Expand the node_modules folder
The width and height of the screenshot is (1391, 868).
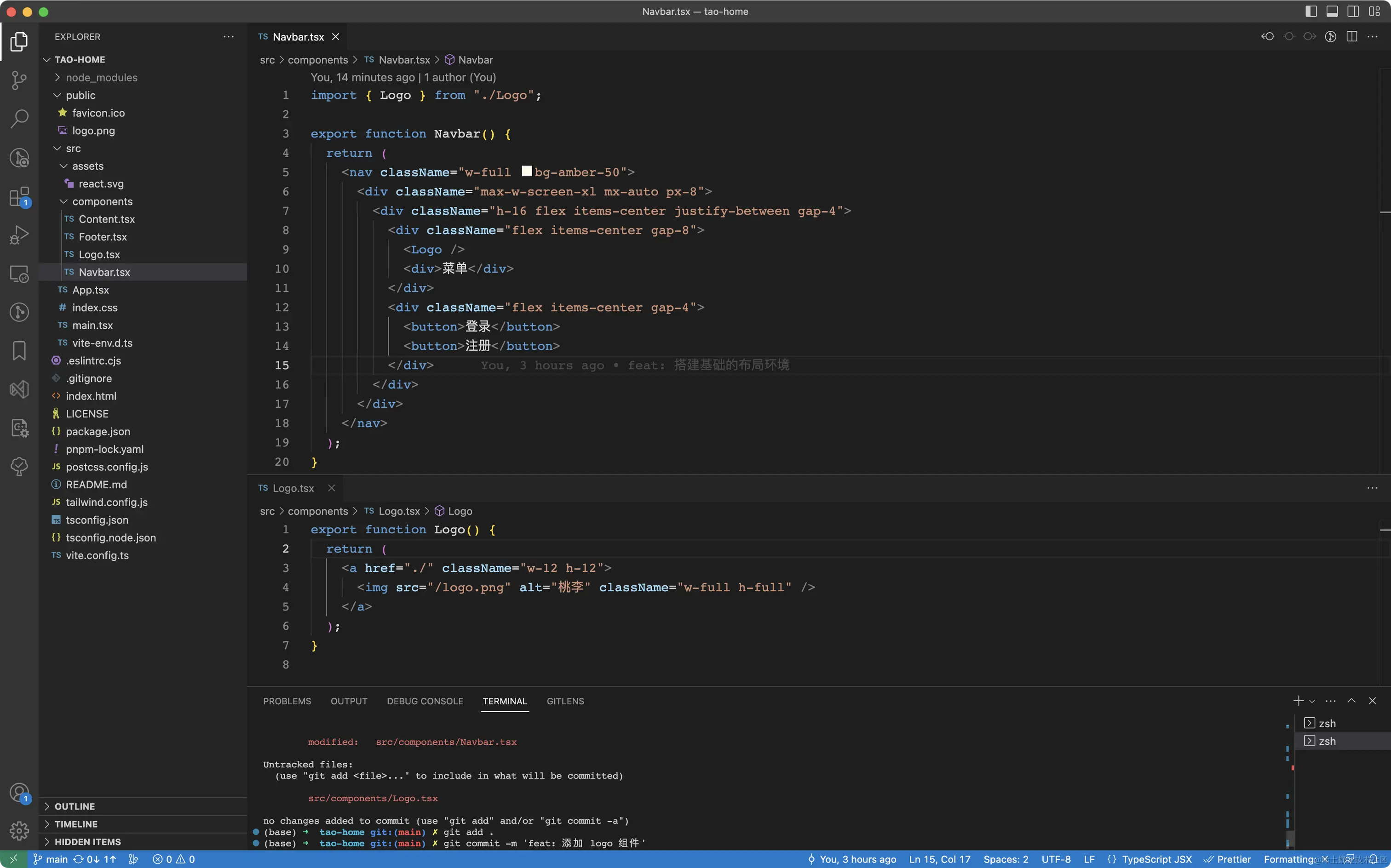[x=101, y=78]
